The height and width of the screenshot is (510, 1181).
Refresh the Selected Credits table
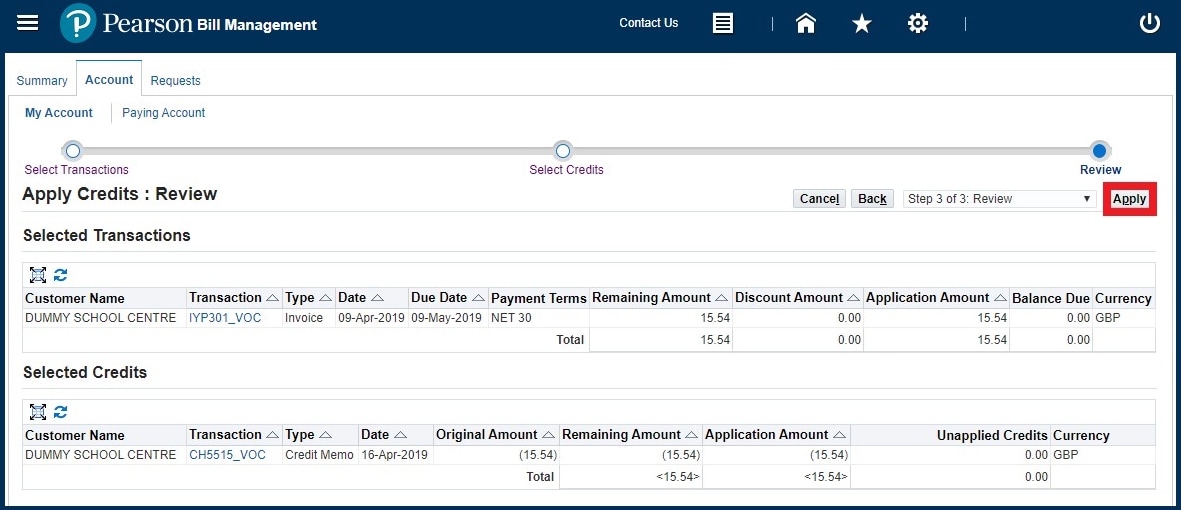pos(60,412)
